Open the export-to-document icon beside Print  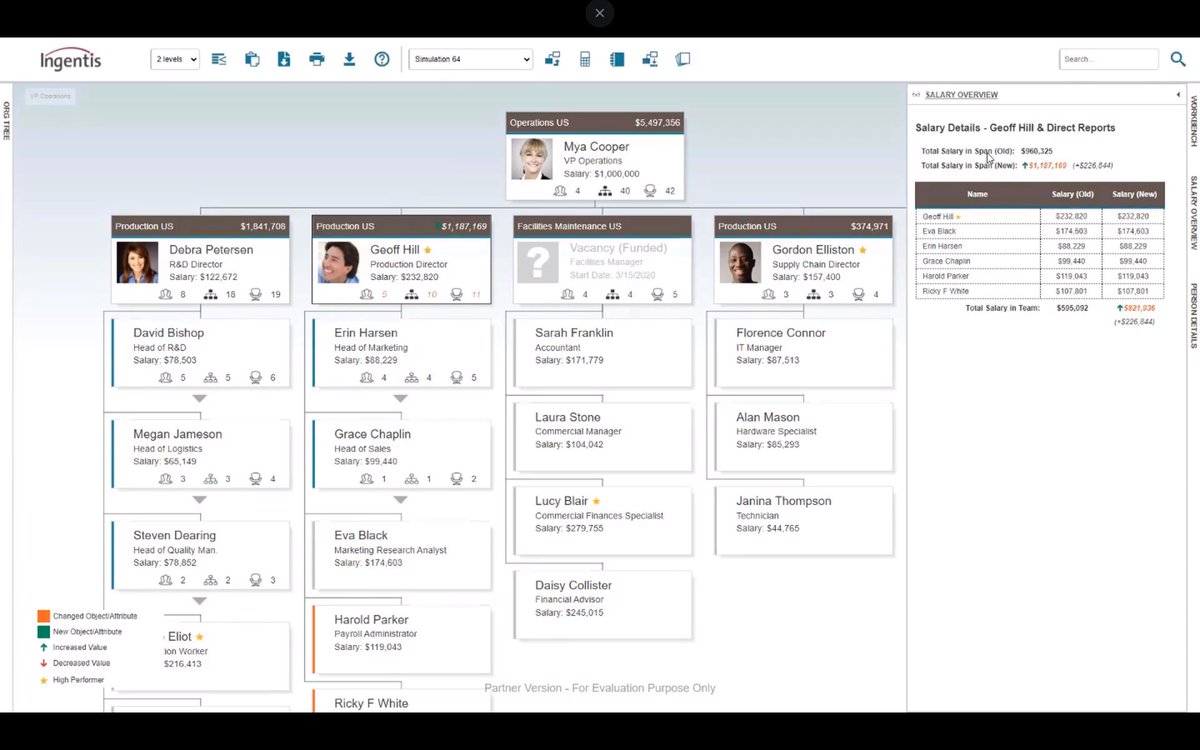pyautogui.click(x=284, y=59)
